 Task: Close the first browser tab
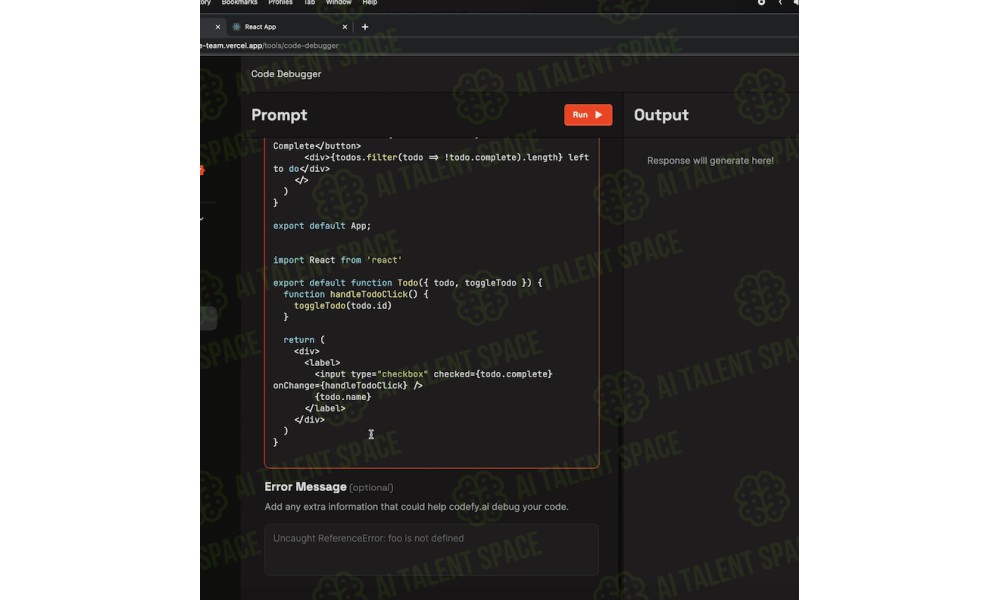click(x=217, y=27)
